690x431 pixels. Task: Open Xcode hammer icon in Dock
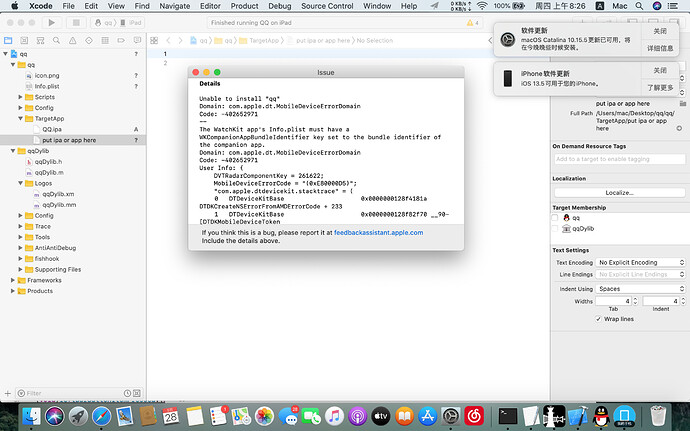[578, 416]
